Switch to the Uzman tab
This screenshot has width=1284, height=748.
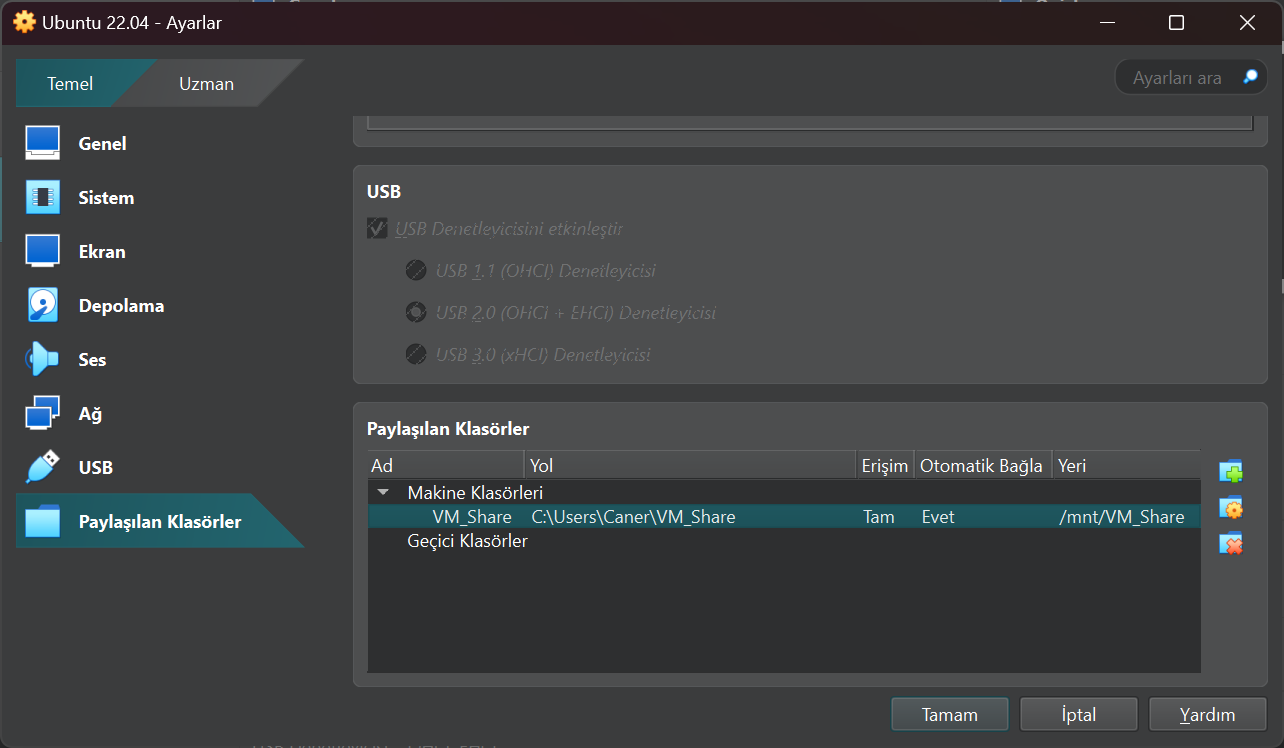click(207, 84)
